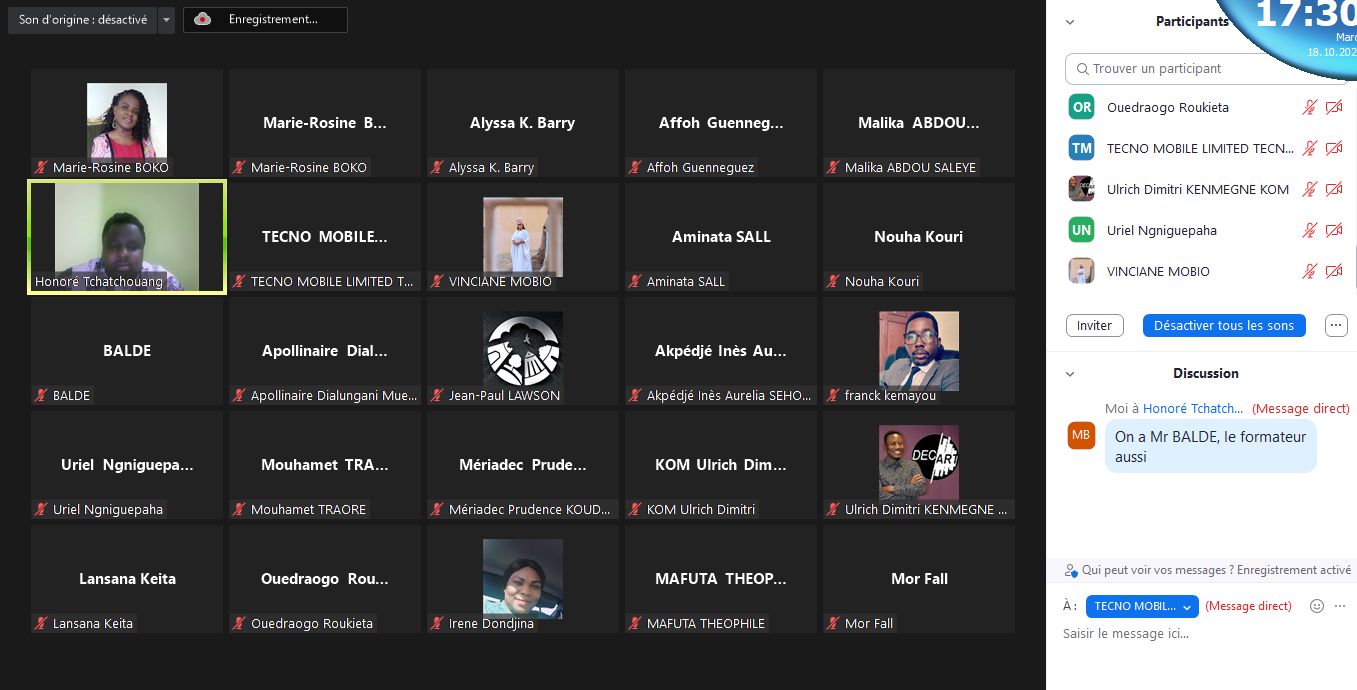Click the TM avatar for TECNO MOBILE LIMITED
1357x690 pixels.
click(x=1081, y=148)
